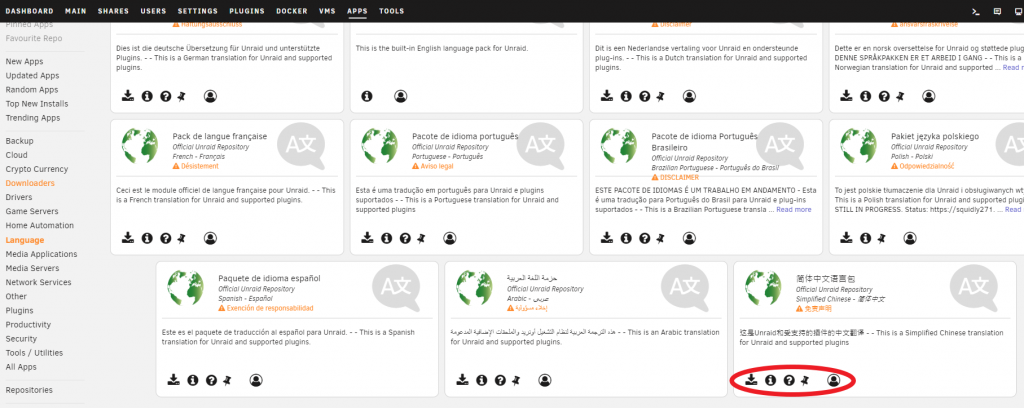The height and width of the screenshot is (408, 1024).
Task: Select Tools / Utilities category
Action: click(35, 353)
